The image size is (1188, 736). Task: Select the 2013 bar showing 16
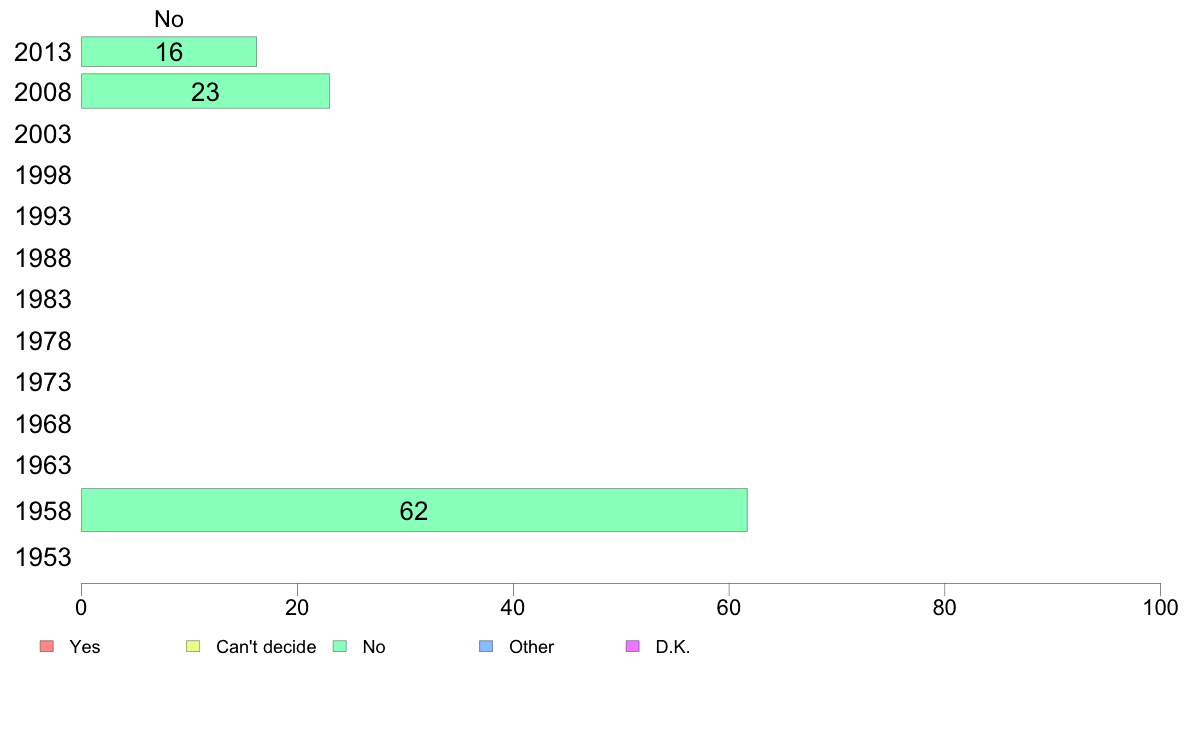169,52
